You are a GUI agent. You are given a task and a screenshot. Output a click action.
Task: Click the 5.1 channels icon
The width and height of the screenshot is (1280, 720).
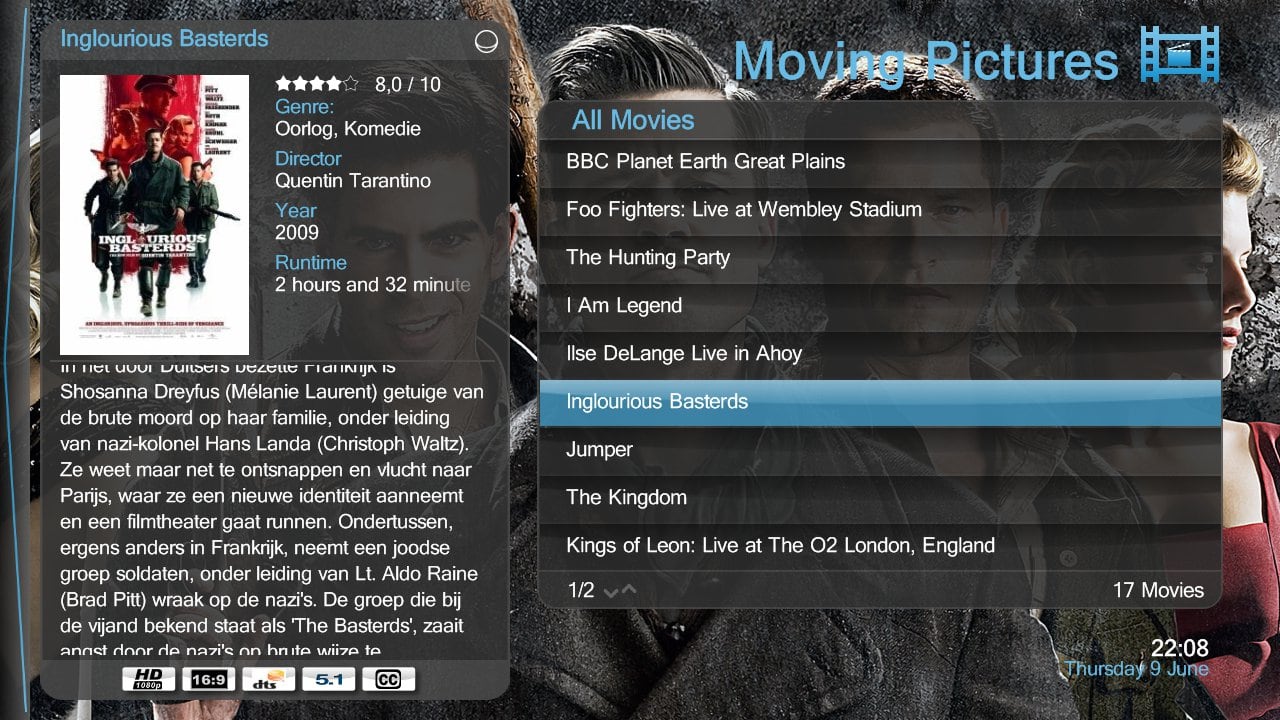tap(329, 680)
